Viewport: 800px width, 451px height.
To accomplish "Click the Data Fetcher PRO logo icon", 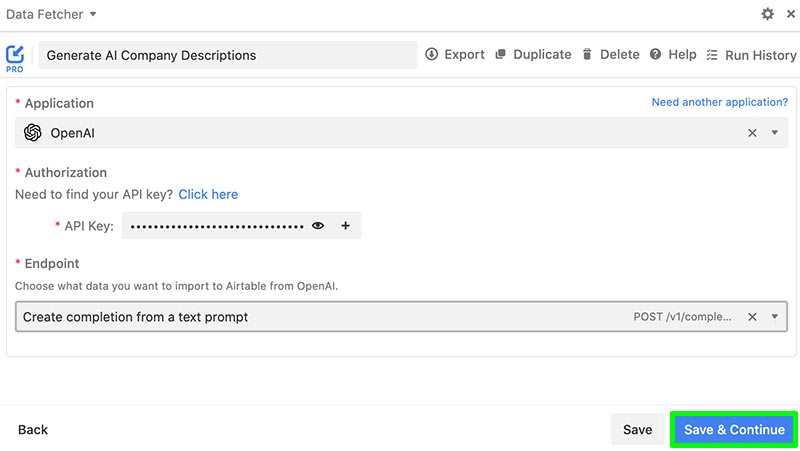I will tap(15, 58).
